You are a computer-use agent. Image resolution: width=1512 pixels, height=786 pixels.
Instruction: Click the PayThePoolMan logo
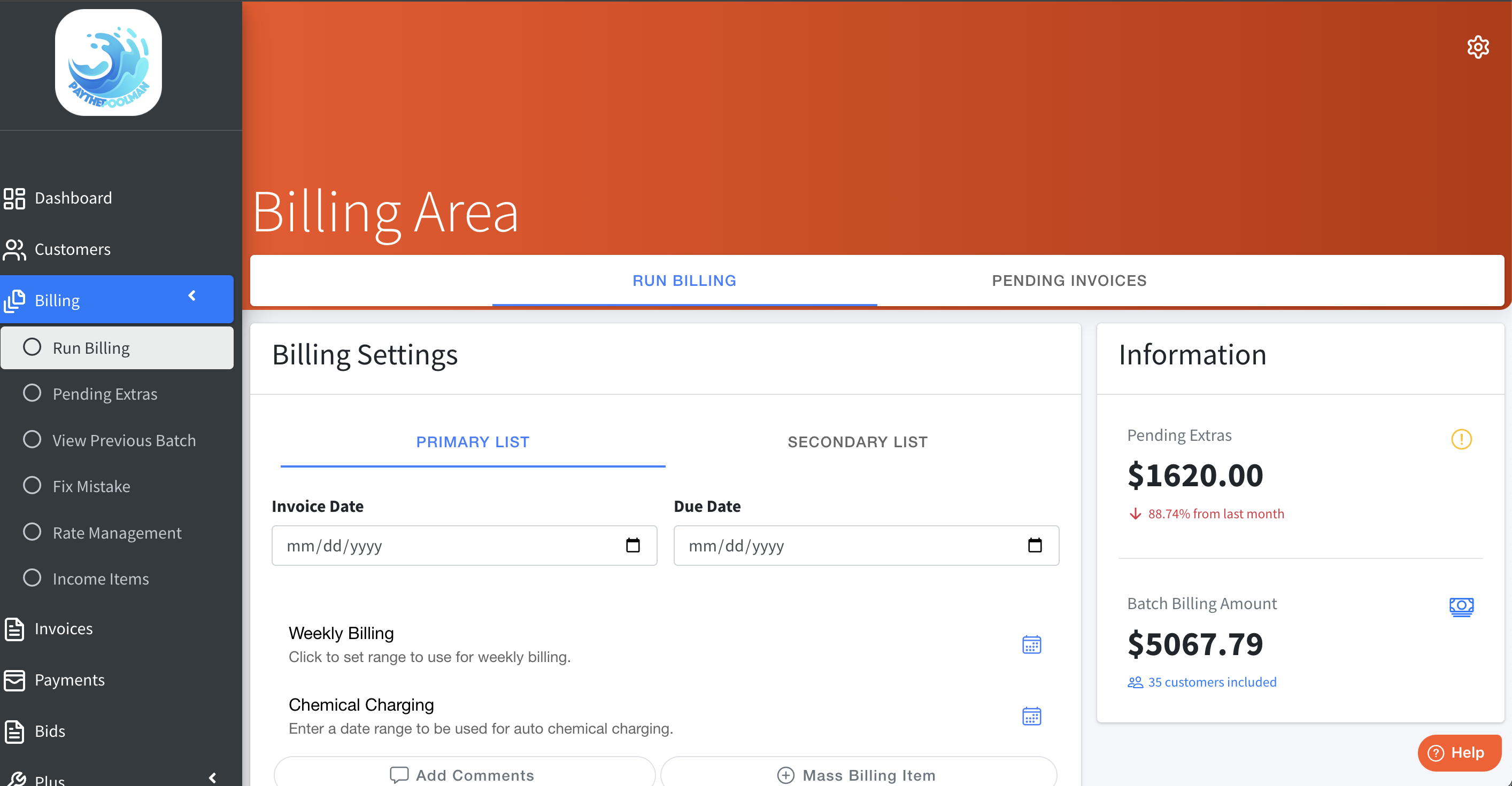pyautogui.click(x=109, y=63)
